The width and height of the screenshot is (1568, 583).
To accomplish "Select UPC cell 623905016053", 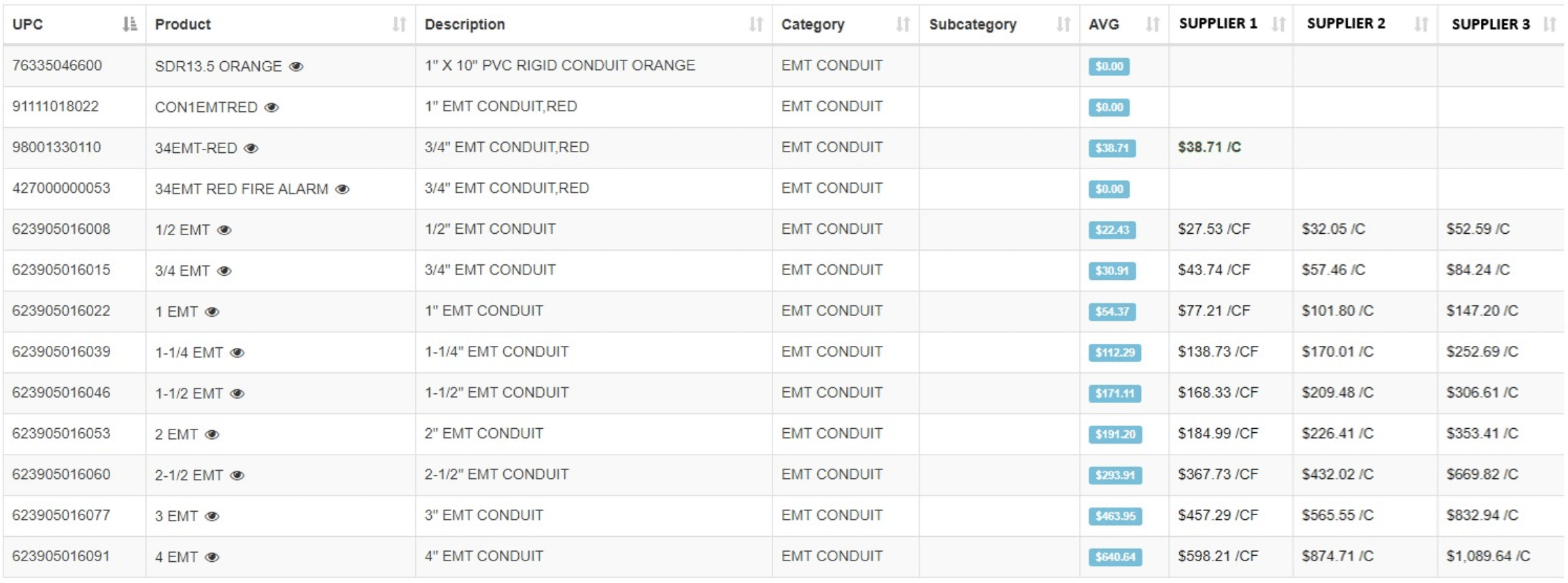I will (61, 434).
